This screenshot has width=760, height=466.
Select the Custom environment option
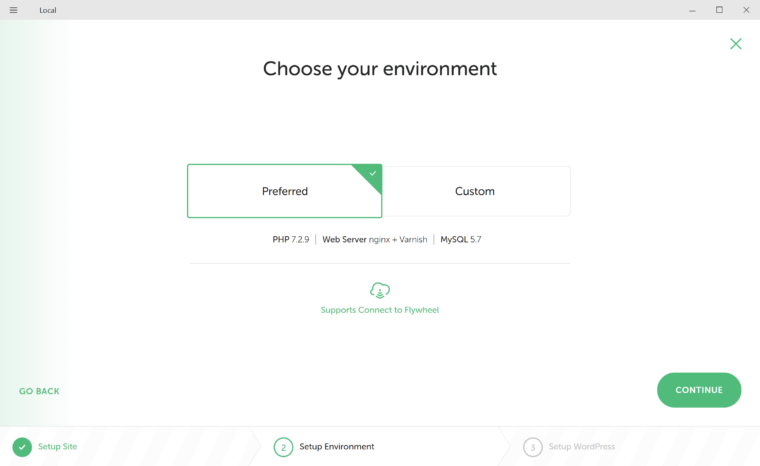(476, 191)
